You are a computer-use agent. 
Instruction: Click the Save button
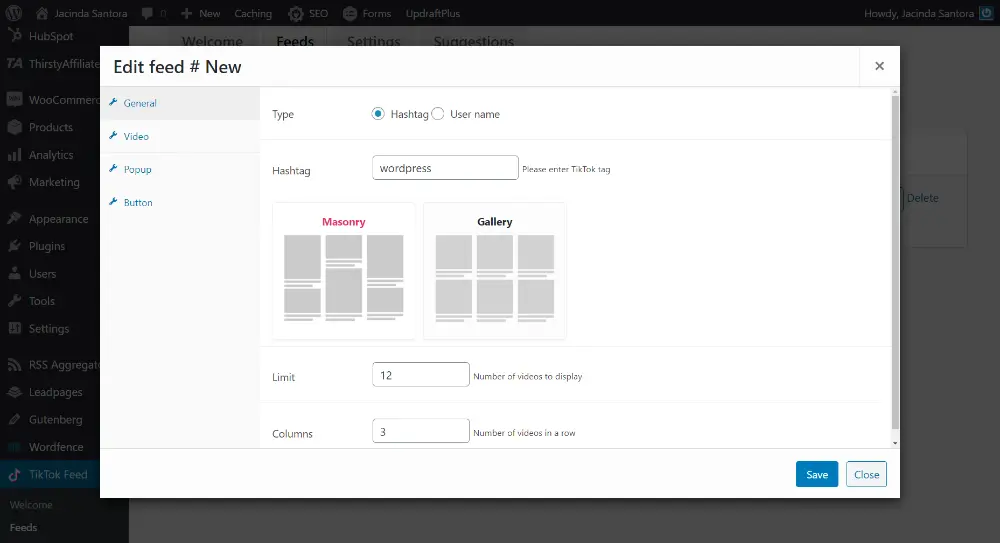(x=816, y=474)
